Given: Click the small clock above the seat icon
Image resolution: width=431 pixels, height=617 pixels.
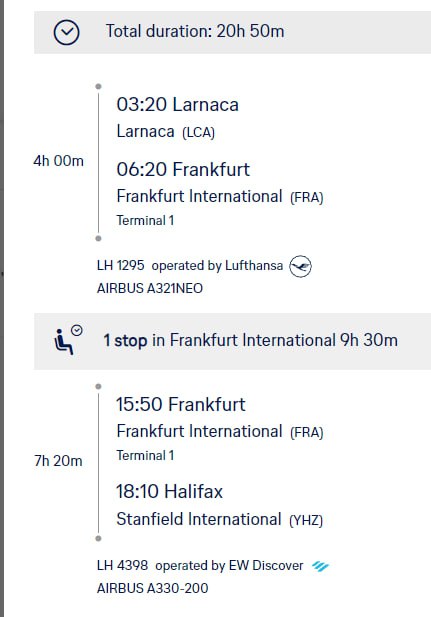Looking at the screenshot, I should [x=77, y=331].
